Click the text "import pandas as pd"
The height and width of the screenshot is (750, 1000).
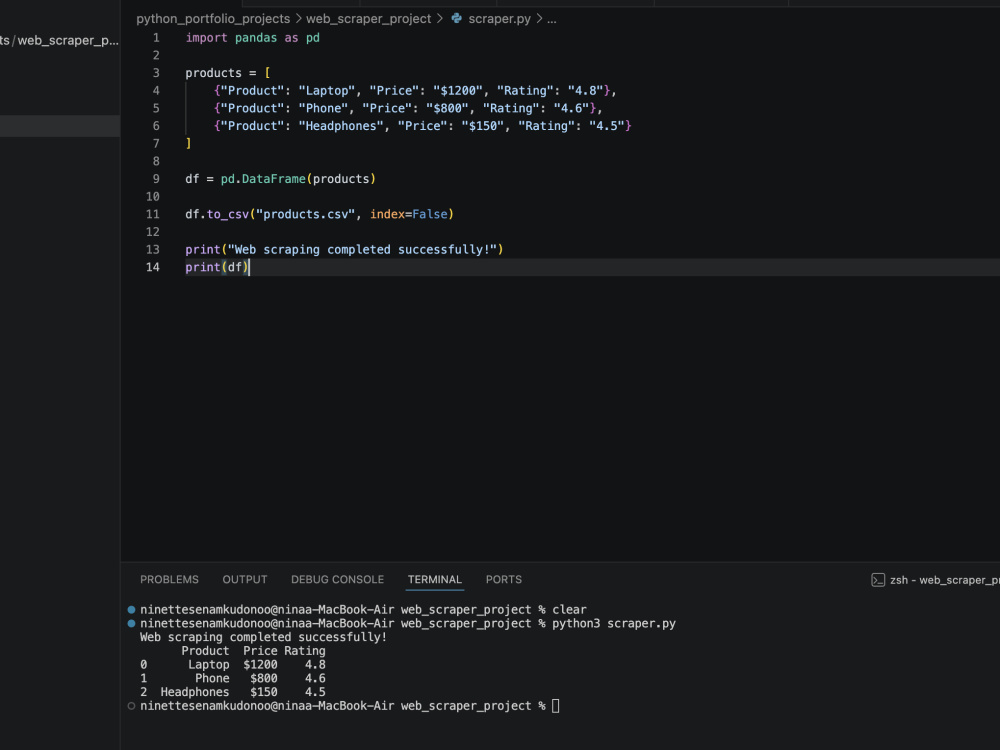pos(253,38)
